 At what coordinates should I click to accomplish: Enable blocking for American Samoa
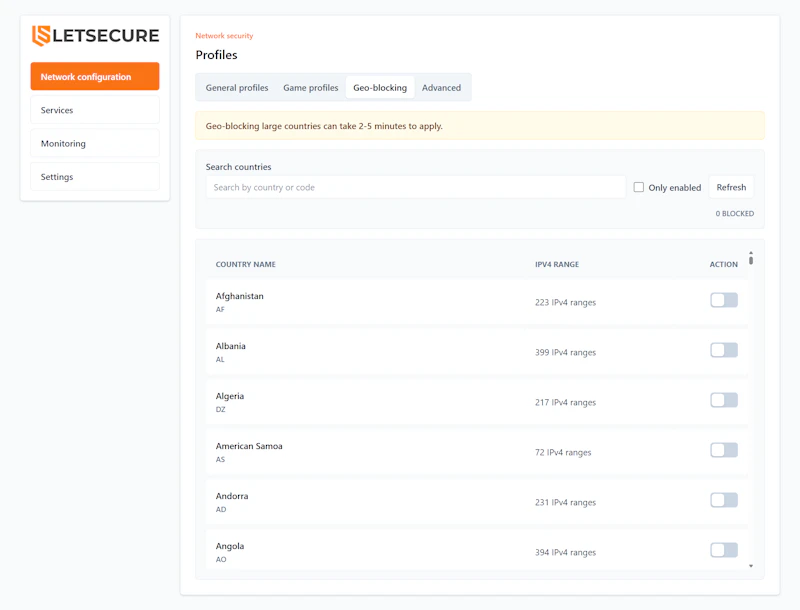click(x=724, y=450)
